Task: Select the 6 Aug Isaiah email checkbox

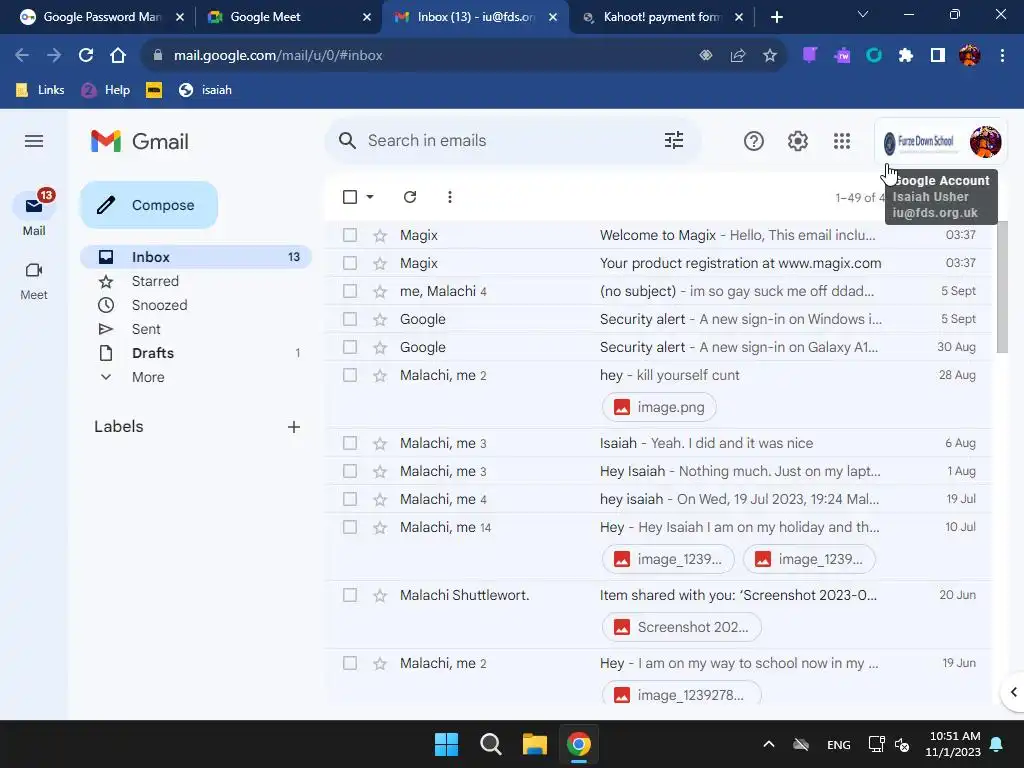Action: (x=350, y=443)
